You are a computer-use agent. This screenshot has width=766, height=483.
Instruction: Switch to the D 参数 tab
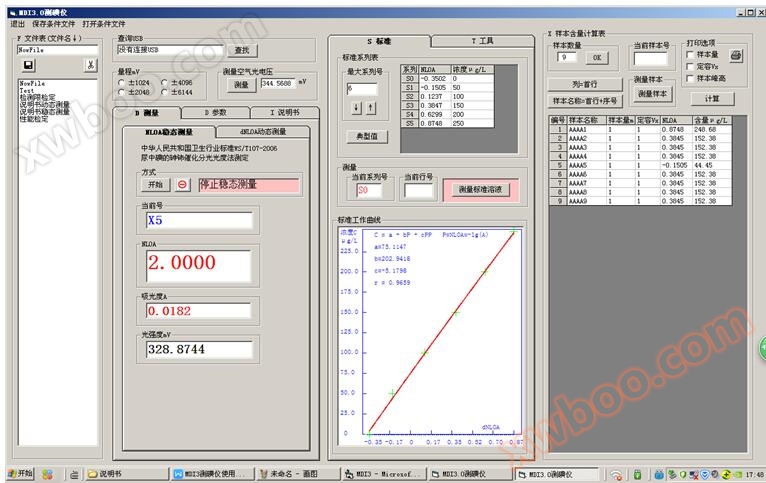(214, 113)
